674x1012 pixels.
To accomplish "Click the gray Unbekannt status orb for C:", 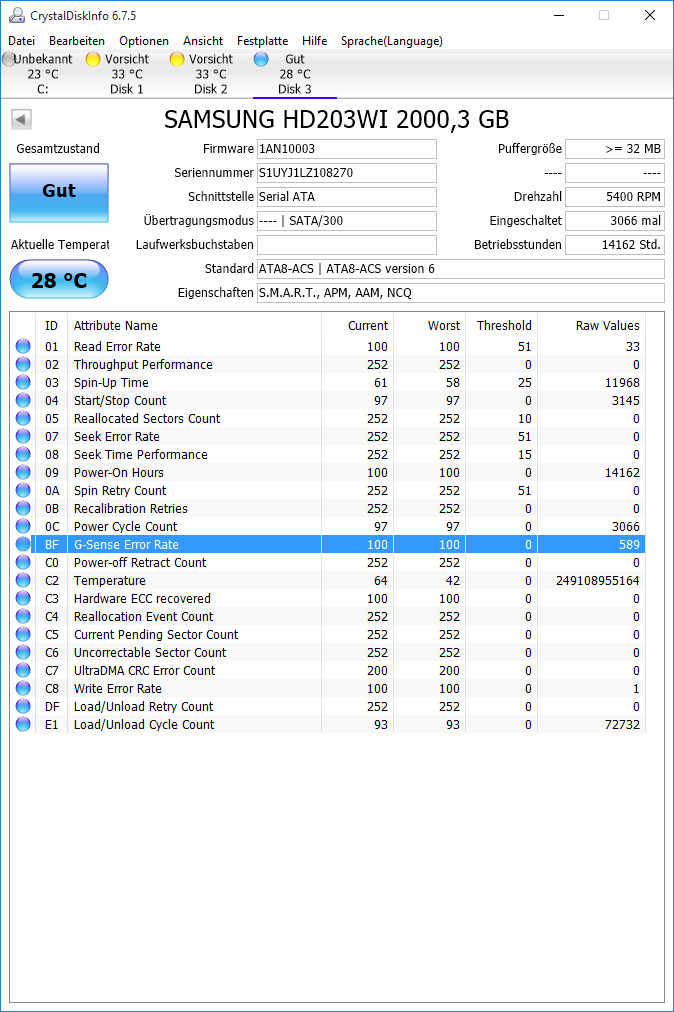I will pos(8,59).
